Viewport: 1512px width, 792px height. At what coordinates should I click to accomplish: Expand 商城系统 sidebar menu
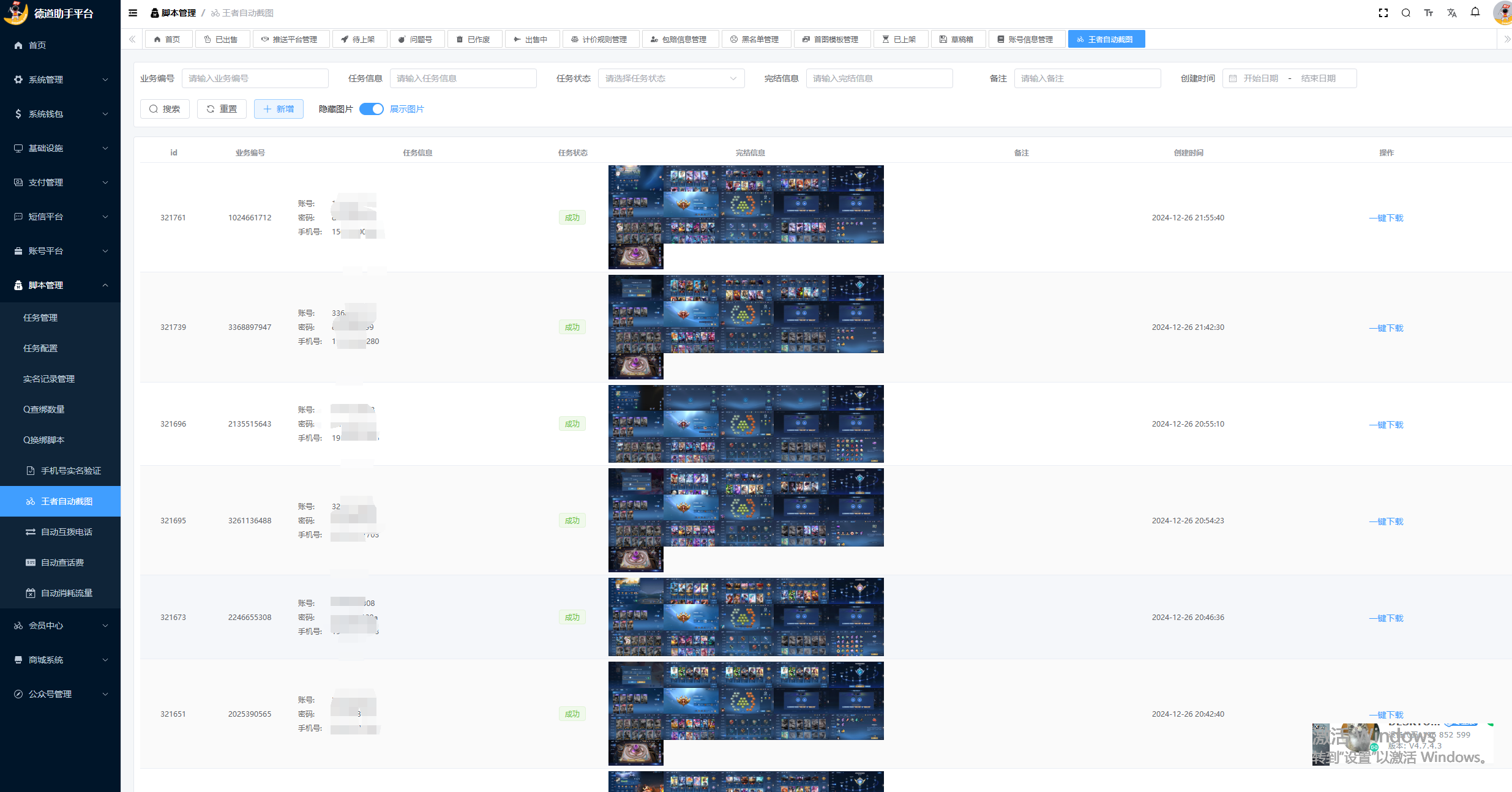point(60,660)
